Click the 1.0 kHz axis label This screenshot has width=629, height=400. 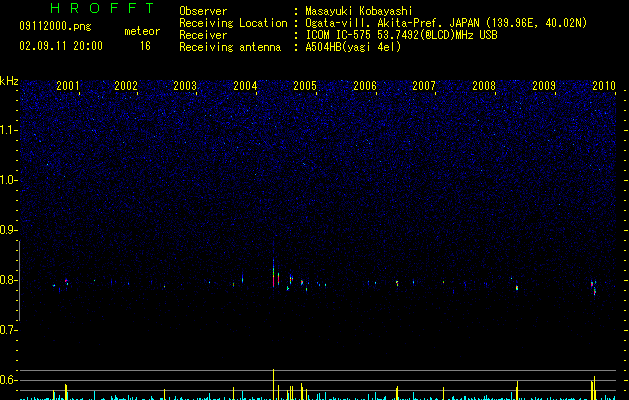point(8,180)
